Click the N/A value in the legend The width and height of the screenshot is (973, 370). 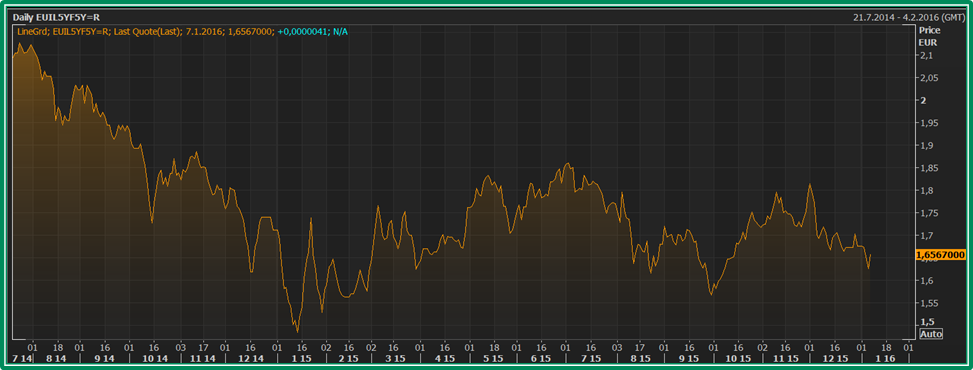point(341,31)
